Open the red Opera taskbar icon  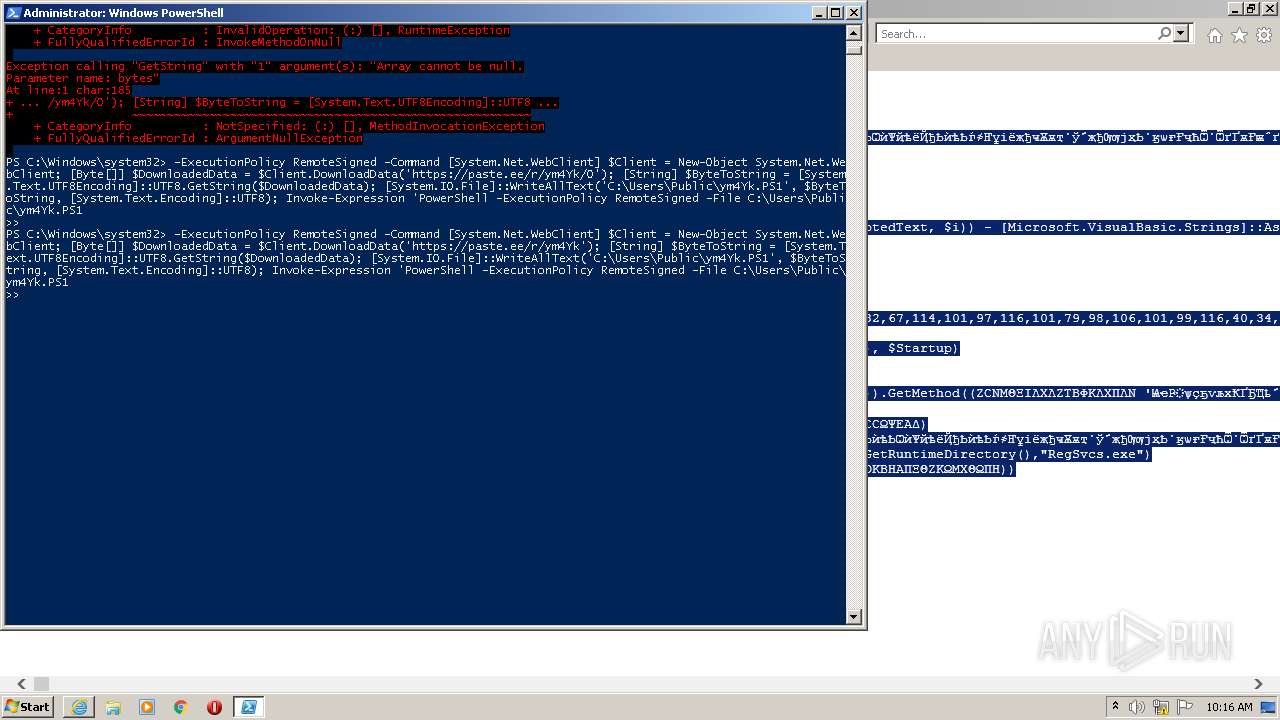[x=214, y=707]
